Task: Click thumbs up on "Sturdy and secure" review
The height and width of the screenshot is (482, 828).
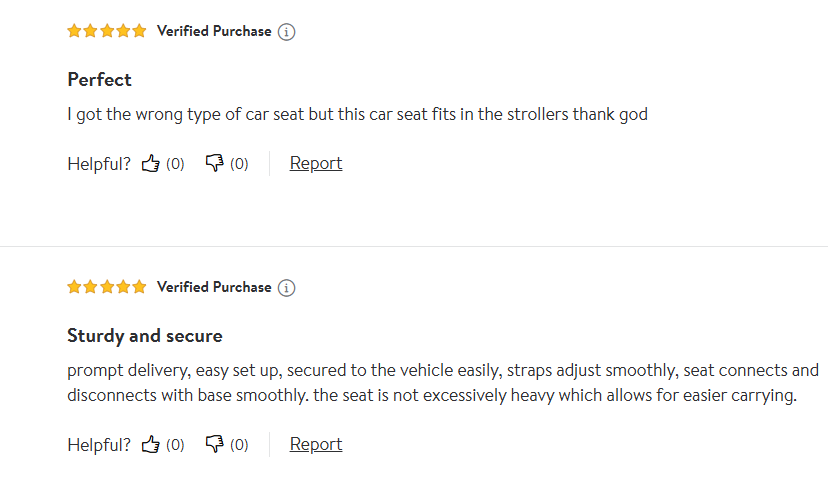Action: (151, 445)
